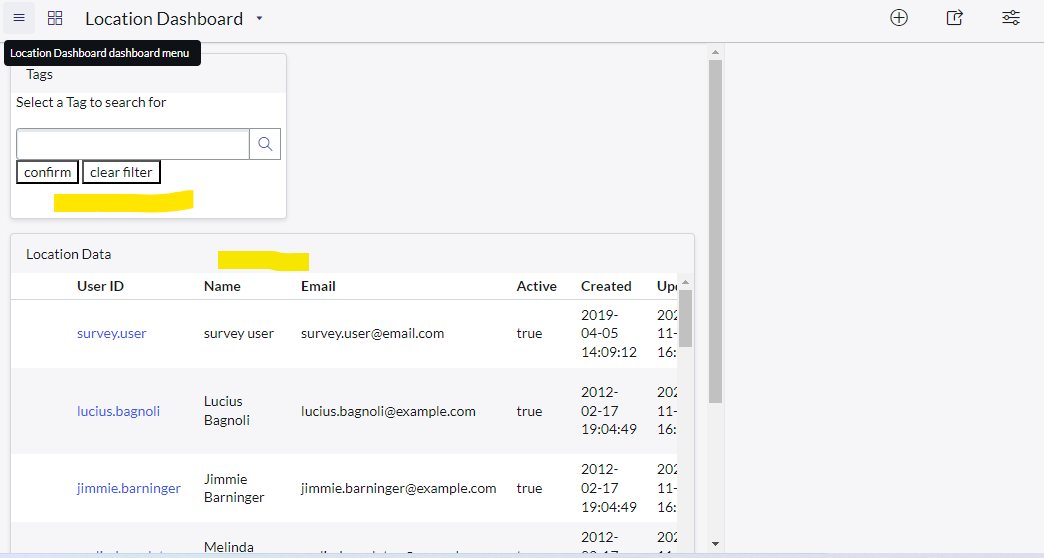
Task: Click the Location Data widget title
Action: [69, 254]
